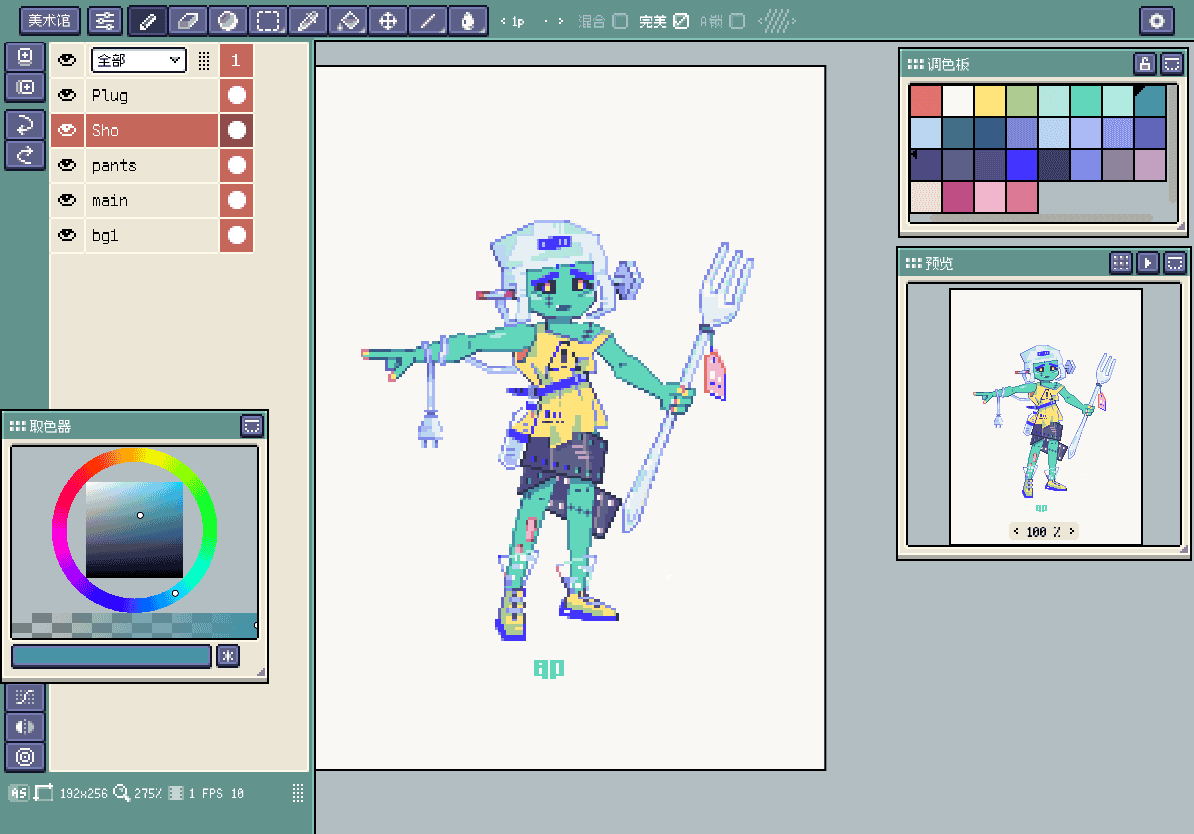
Task: Hide the pants layer using its eye icon
Action: coord(66,165)
